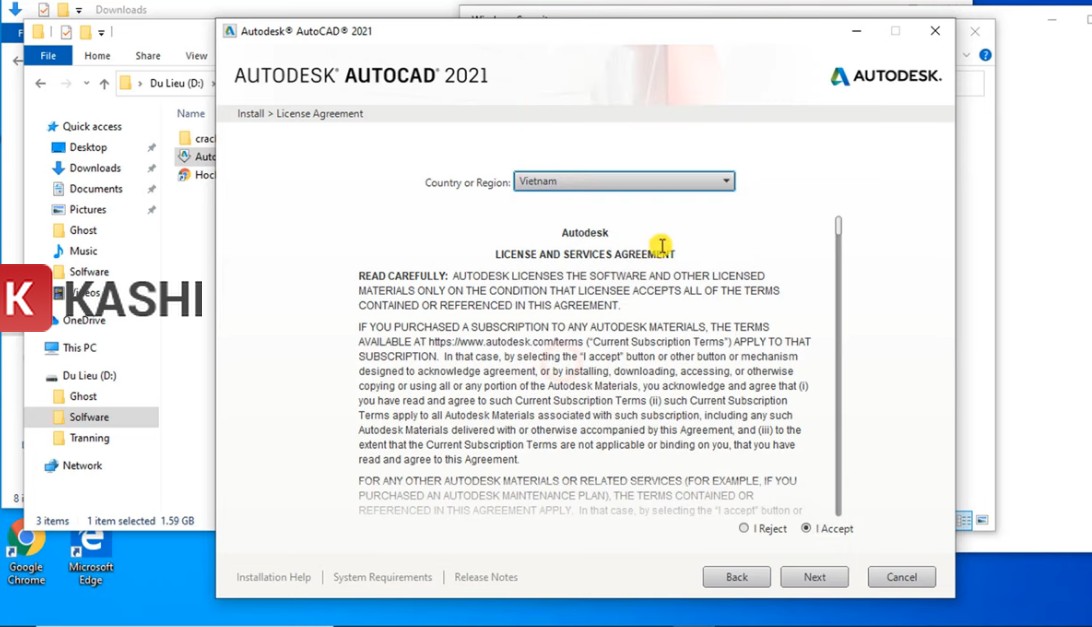Cancel the AutoCAD installation
This screenshot has width=1092, height=627.
tap(901, 577)
